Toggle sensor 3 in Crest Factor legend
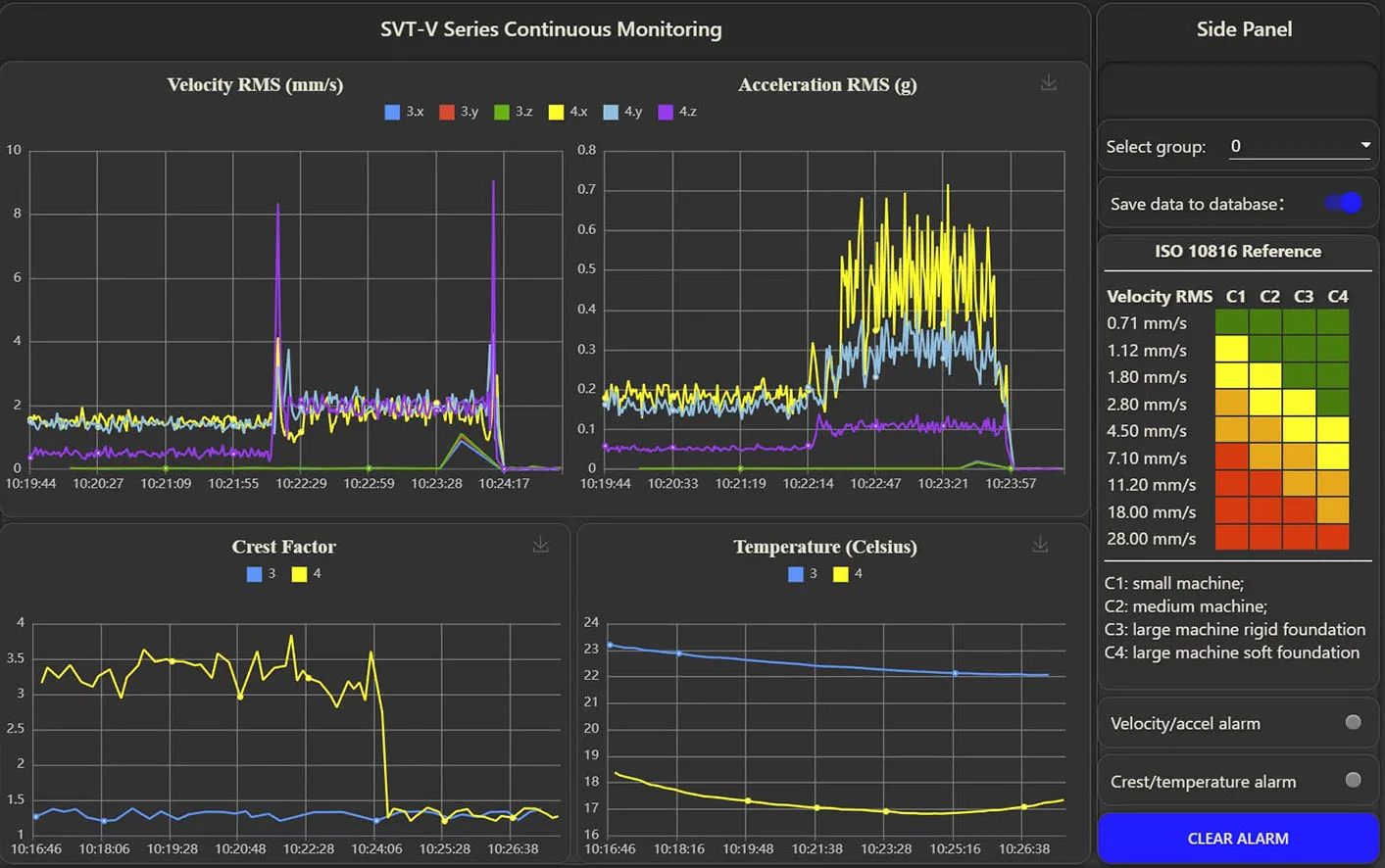 point(255,574)
